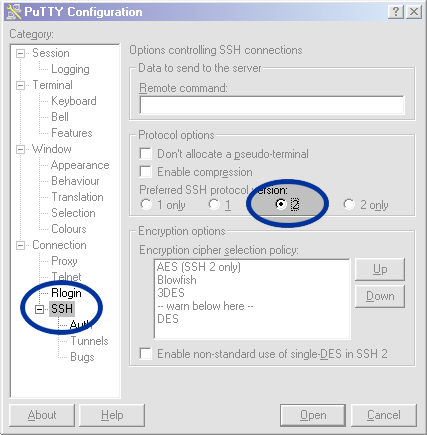Select 3DES in the cipher list
This screenshot has width=427, height=435.
(x=171, y=293)
